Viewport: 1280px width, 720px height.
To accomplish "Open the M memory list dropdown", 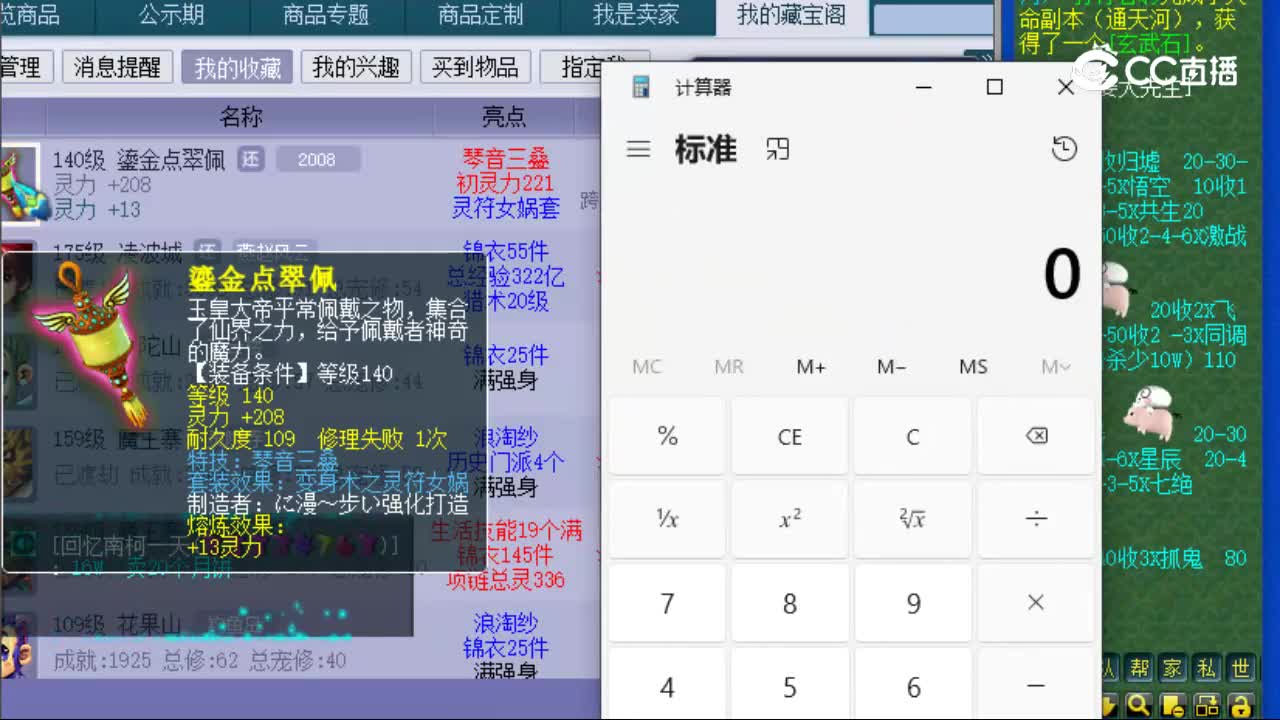I will point(1055,367).
